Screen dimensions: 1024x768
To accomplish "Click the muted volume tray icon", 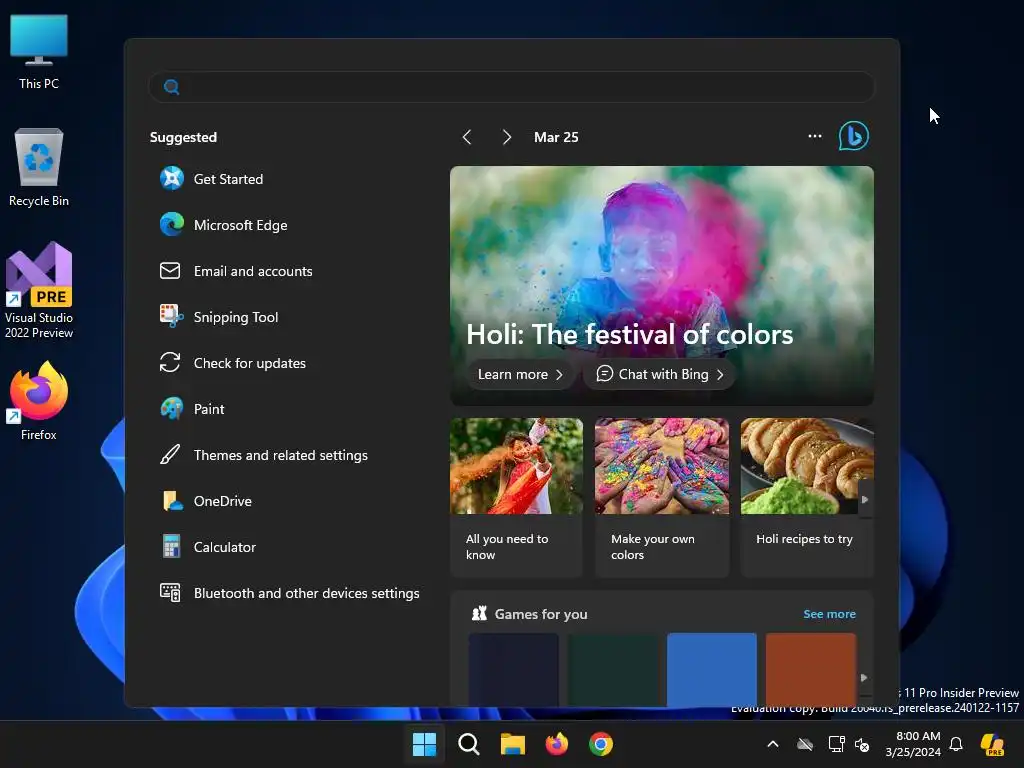I will (862, 744).
